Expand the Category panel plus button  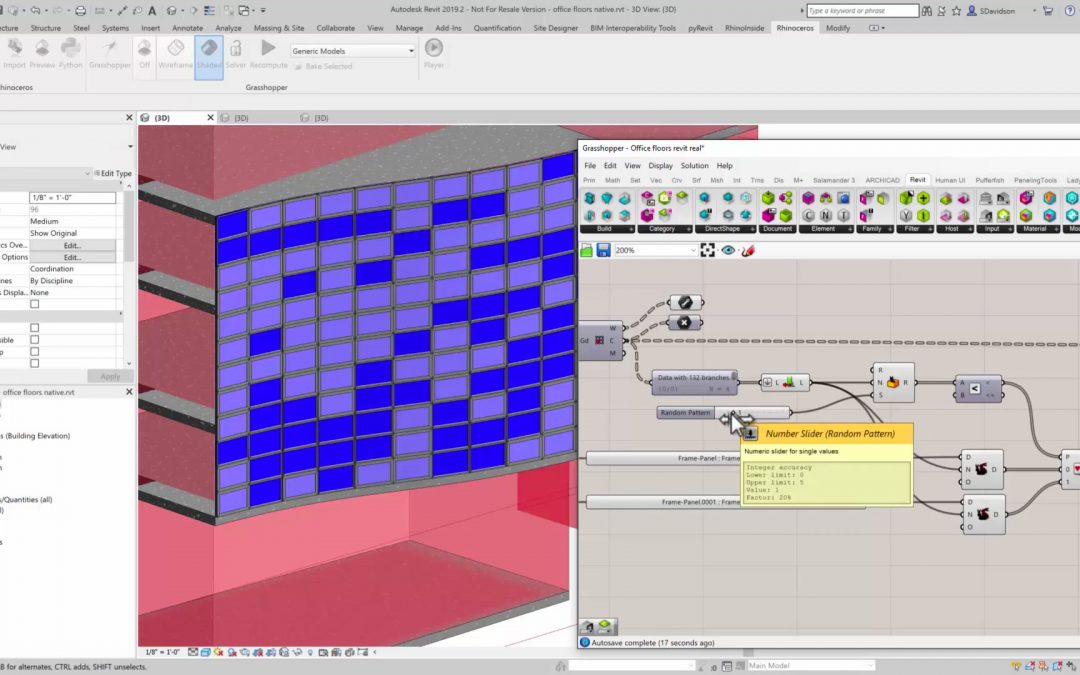(x=689, y=229)
